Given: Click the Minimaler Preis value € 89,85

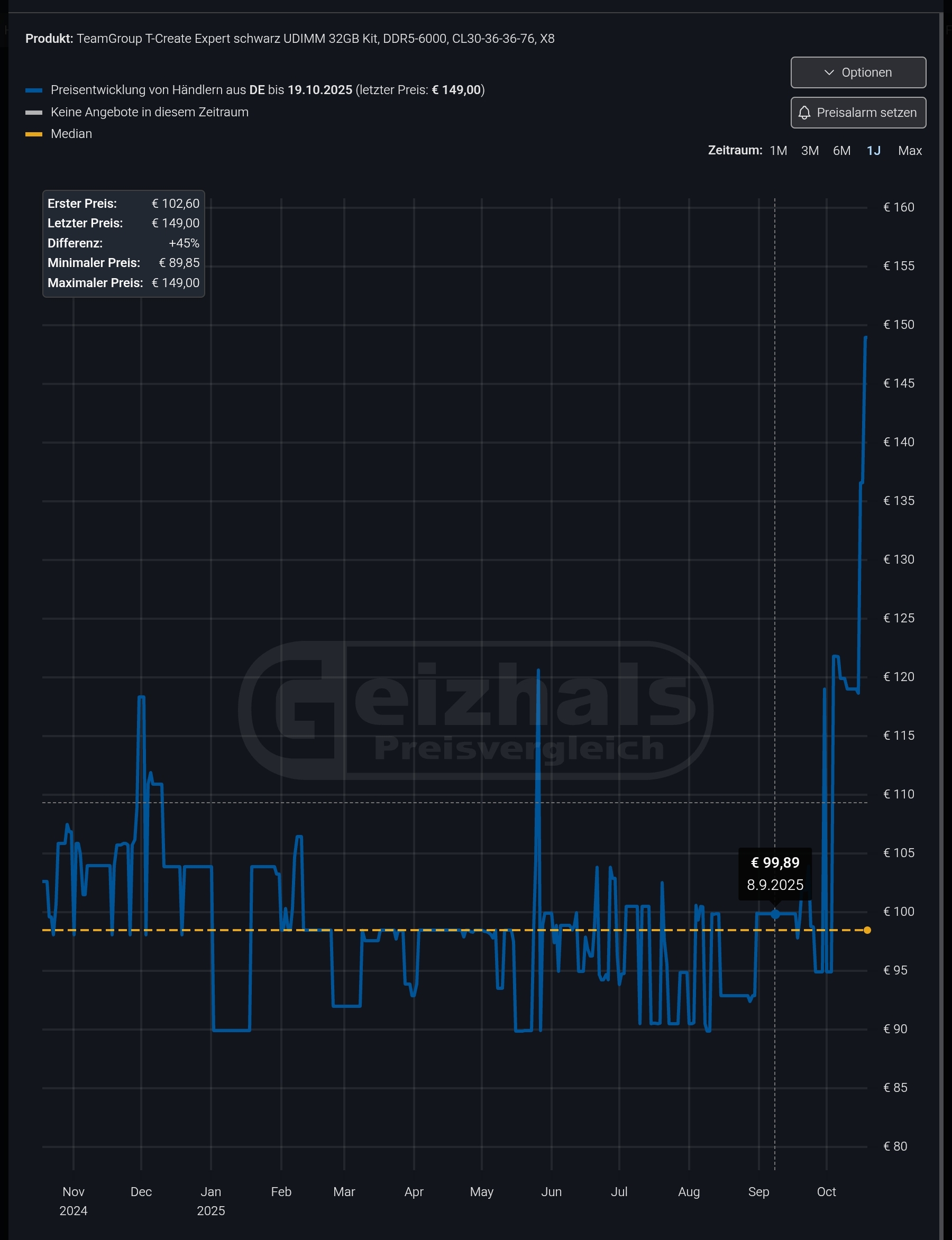Looking at the screenshot, I should pyautogui.click(x=179, y=263).
